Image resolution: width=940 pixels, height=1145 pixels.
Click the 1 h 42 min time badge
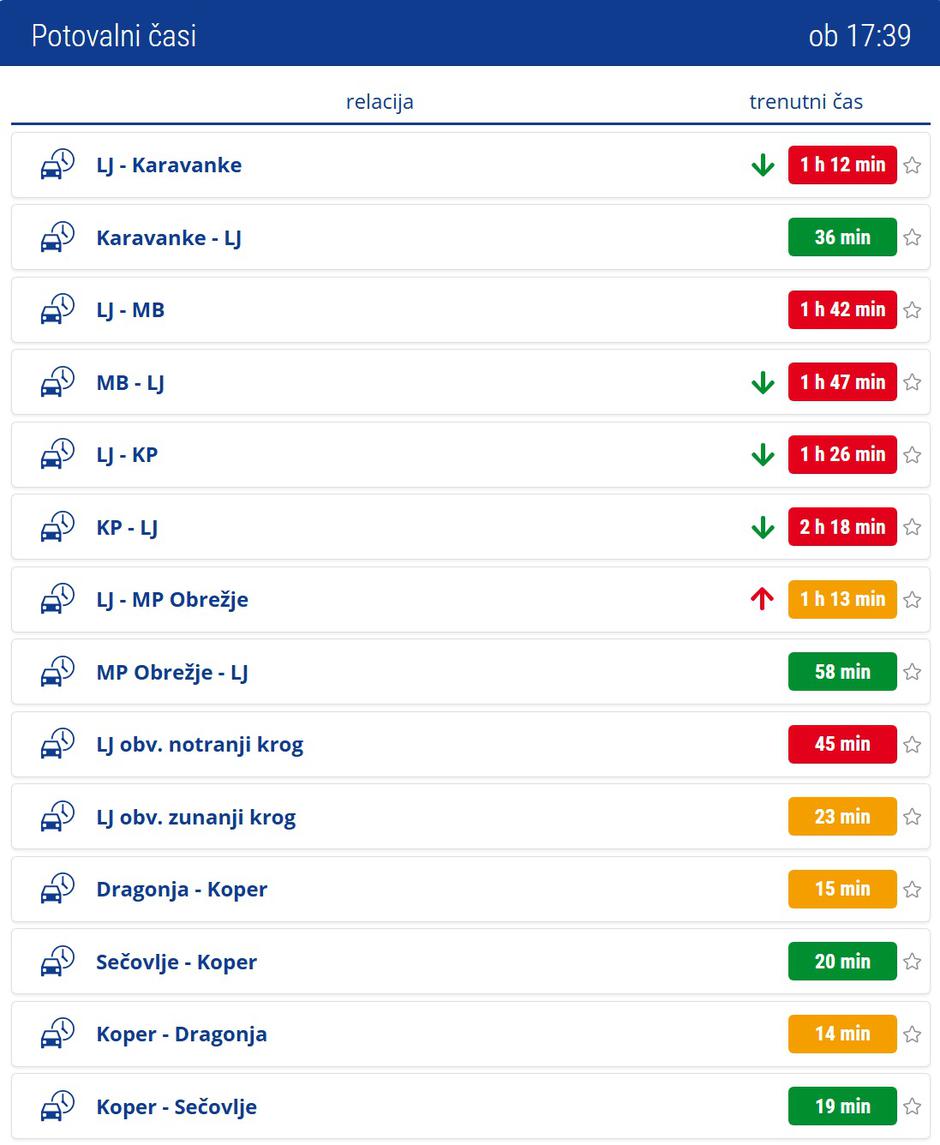pos(842,310)
